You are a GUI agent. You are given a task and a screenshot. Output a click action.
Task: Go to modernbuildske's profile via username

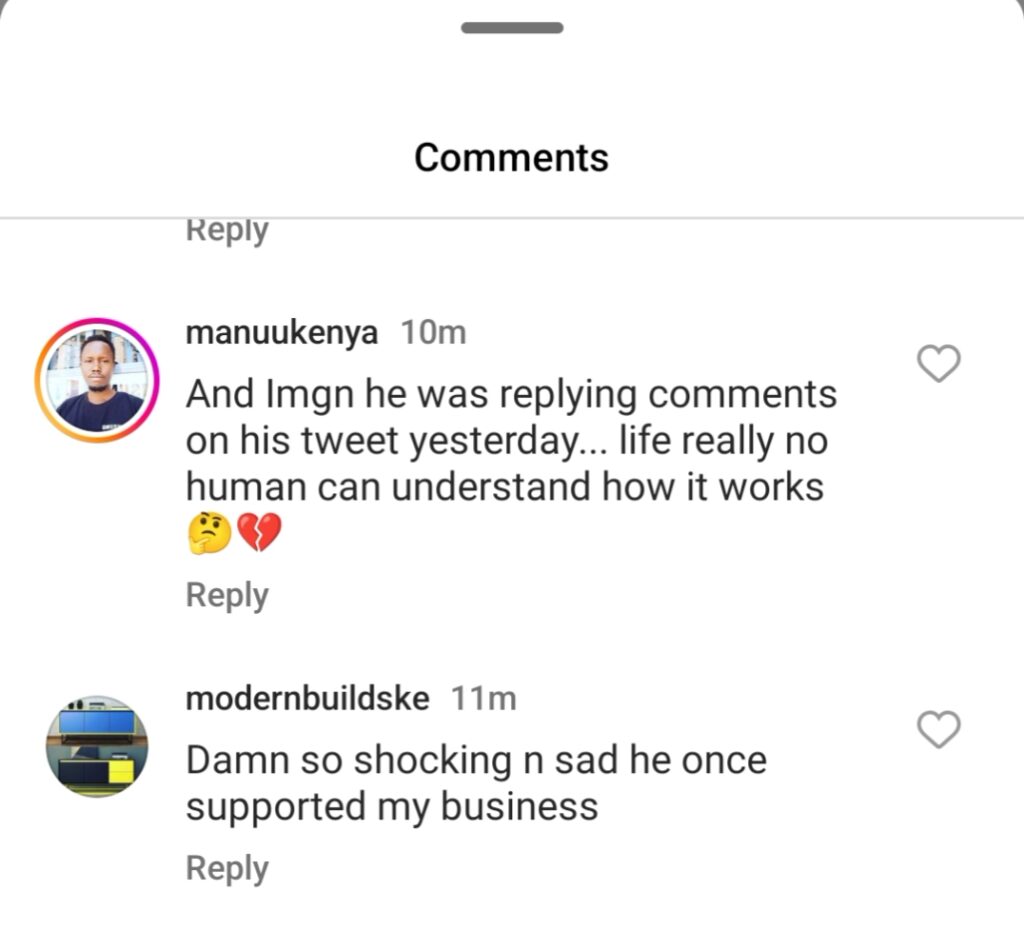pos(307,698)
